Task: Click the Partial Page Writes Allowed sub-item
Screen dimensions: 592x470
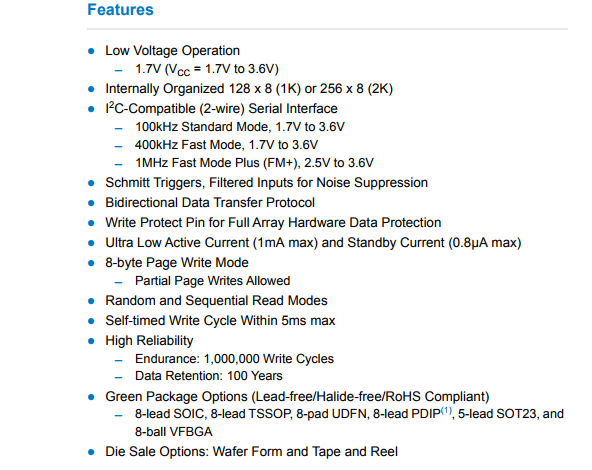Action: tap(213, 281)
